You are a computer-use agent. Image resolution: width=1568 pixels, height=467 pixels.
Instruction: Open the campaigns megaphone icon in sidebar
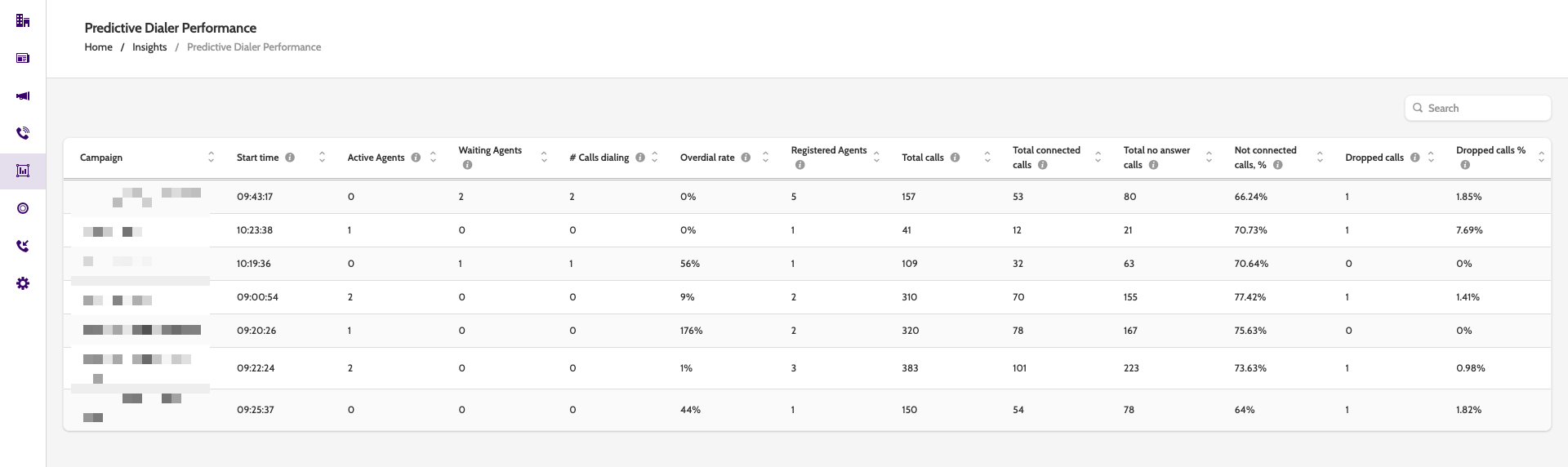tap(23, 96)
